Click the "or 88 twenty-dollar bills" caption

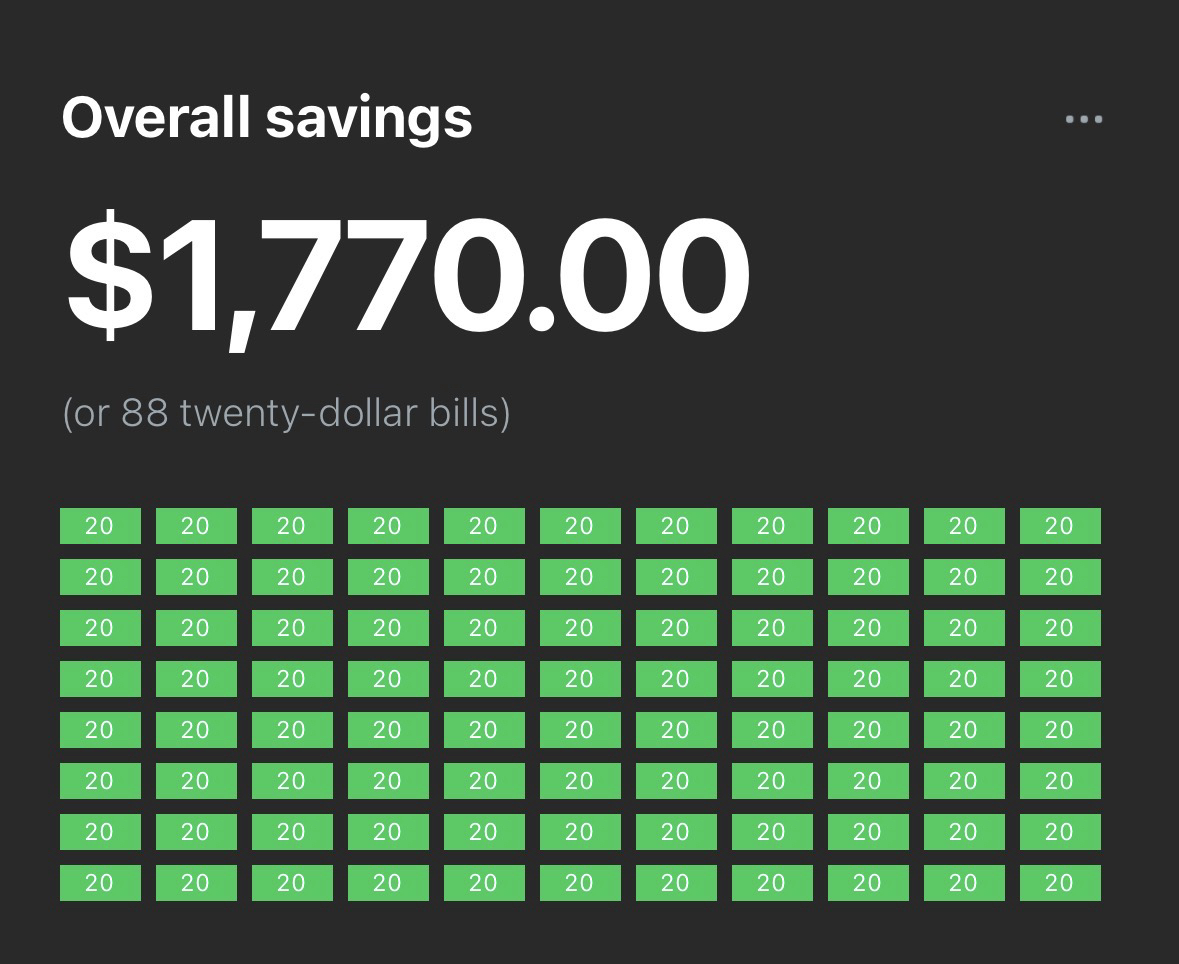click(x=286, y=412)
